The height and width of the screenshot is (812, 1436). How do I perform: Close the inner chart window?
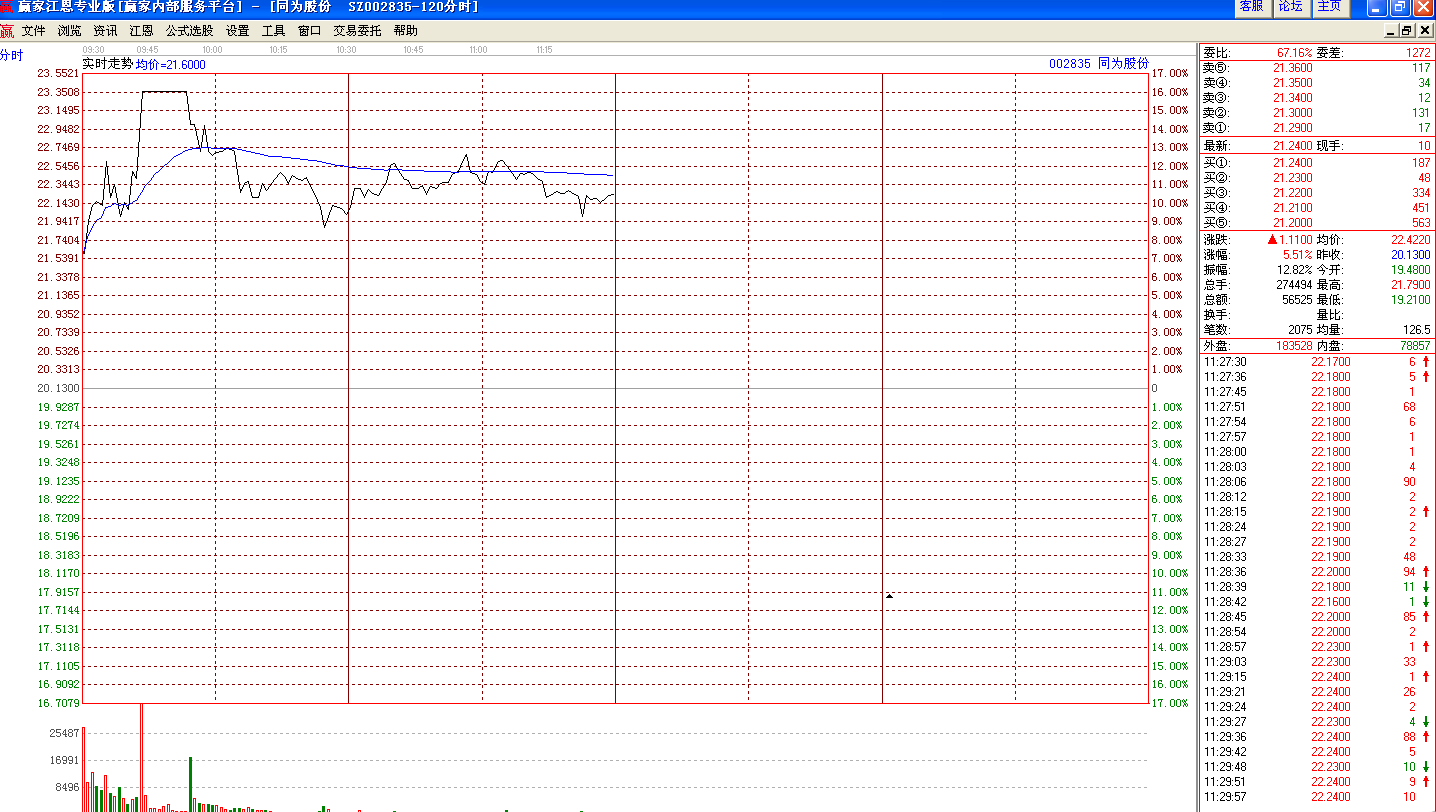coord(1424,31)
